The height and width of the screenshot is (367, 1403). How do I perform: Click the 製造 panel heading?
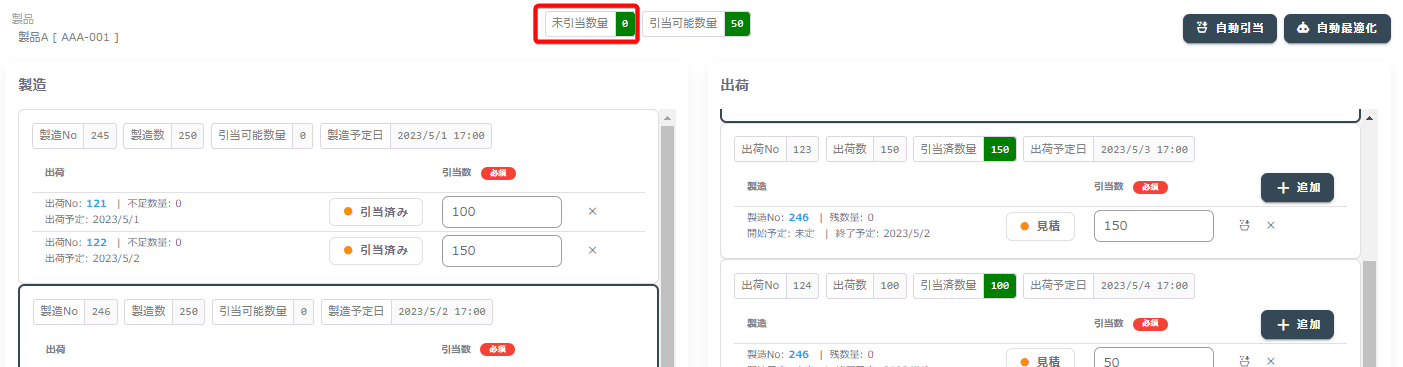(33, 85)
